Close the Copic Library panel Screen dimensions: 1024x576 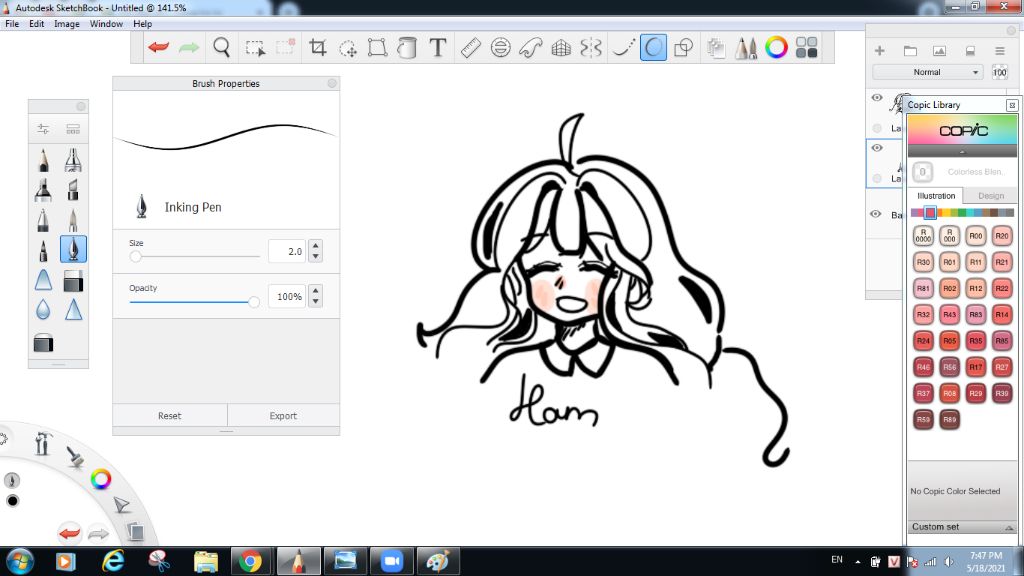pyautogui.click(x=1012, y=105)
